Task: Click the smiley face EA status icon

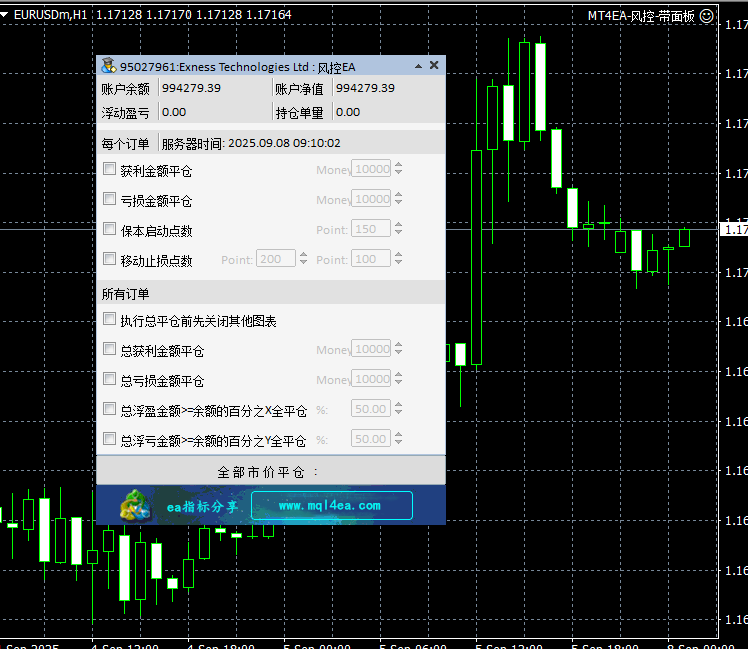Action: pyautogui.click(x=706, y=15)
